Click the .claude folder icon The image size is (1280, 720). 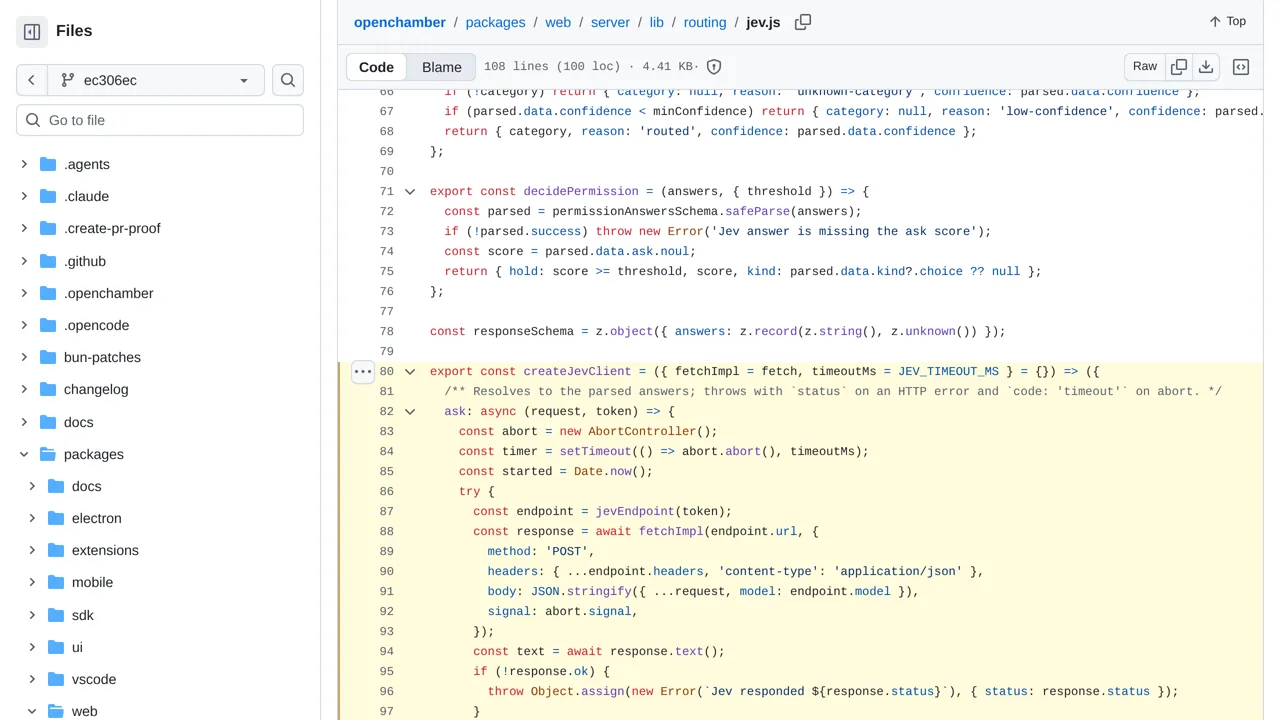click(48, 196)
